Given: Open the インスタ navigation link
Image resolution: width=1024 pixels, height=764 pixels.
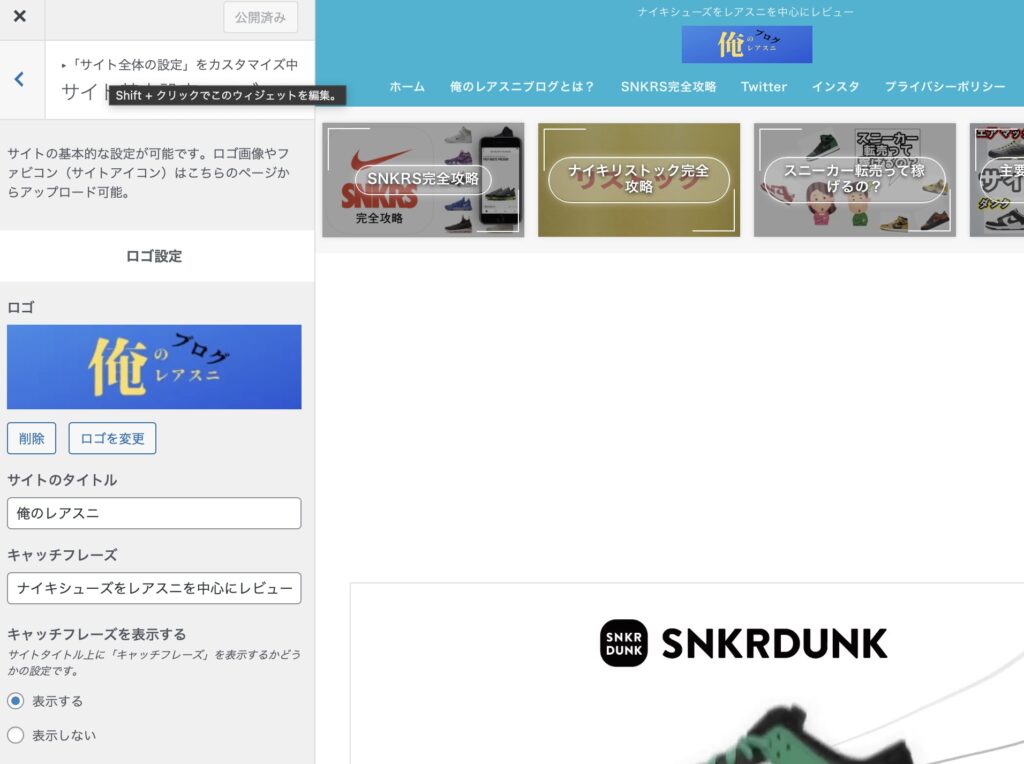Looking at the screenshot, I should pos(835,87).
